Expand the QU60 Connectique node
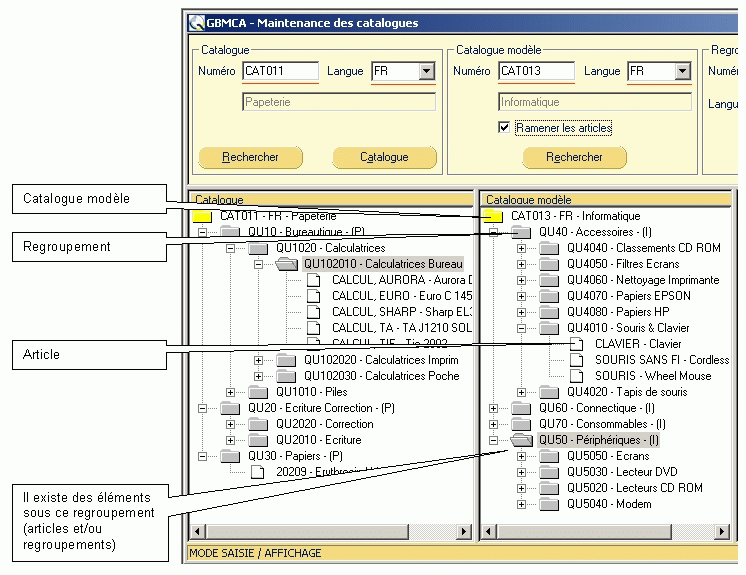Viewport: 746px width, 575px height. 493,408
